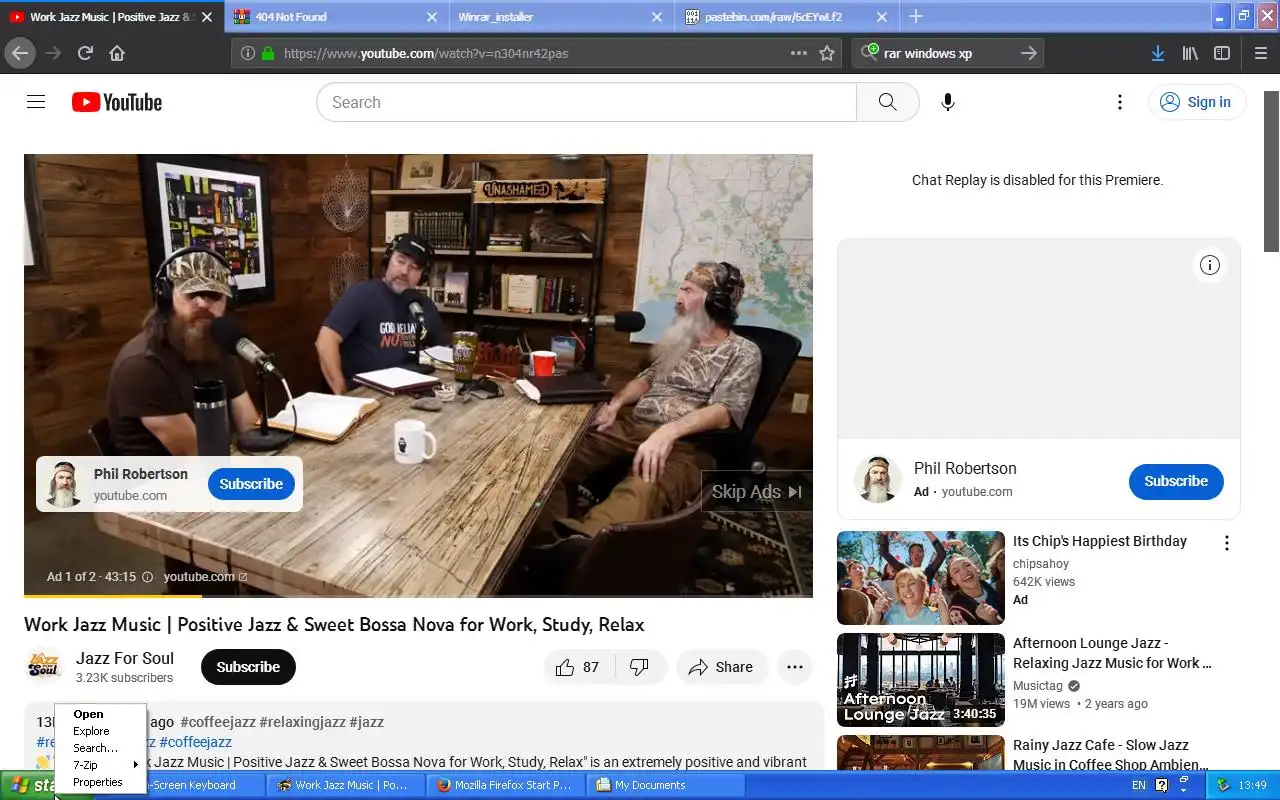This screenshot has height=800, width=1280.
Task: Open the Afternoon Lounge Jazz video title
Action: 1112,653
